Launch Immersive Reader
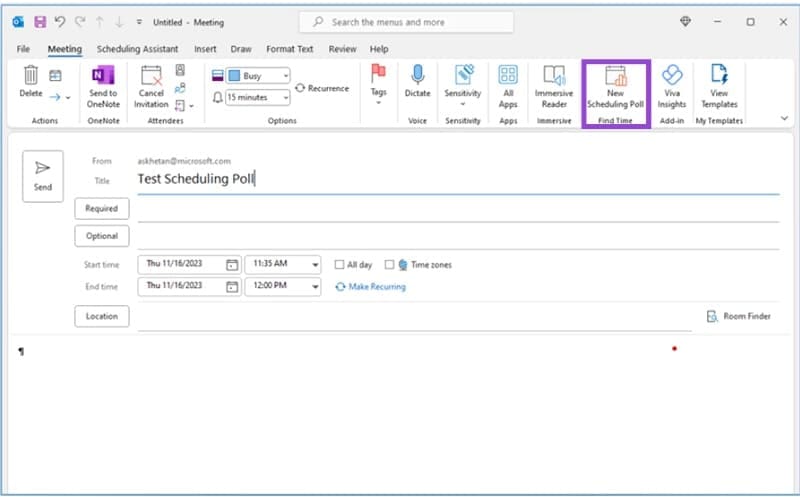Image resolution: width=800 pixels, height=497 pixels. 554,86
